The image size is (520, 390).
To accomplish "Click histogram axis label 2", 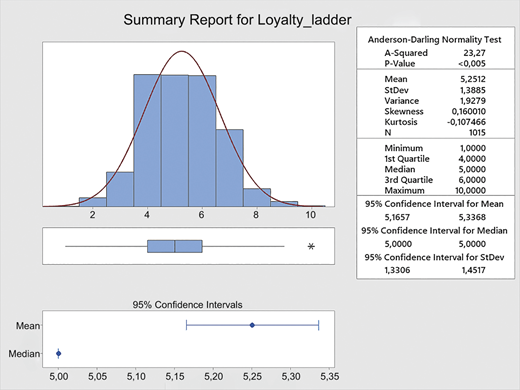I will 93,215.
